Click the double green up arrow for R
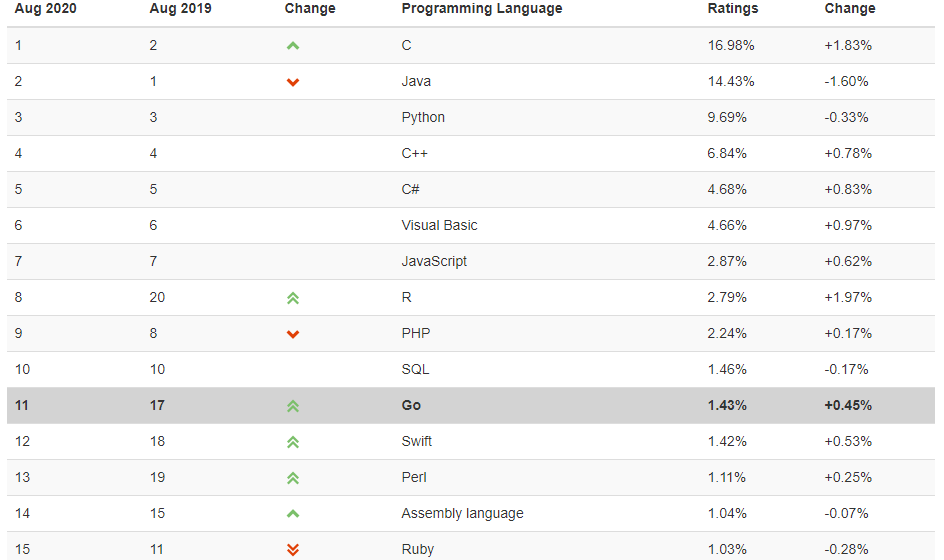 click(x=293, y=298)
